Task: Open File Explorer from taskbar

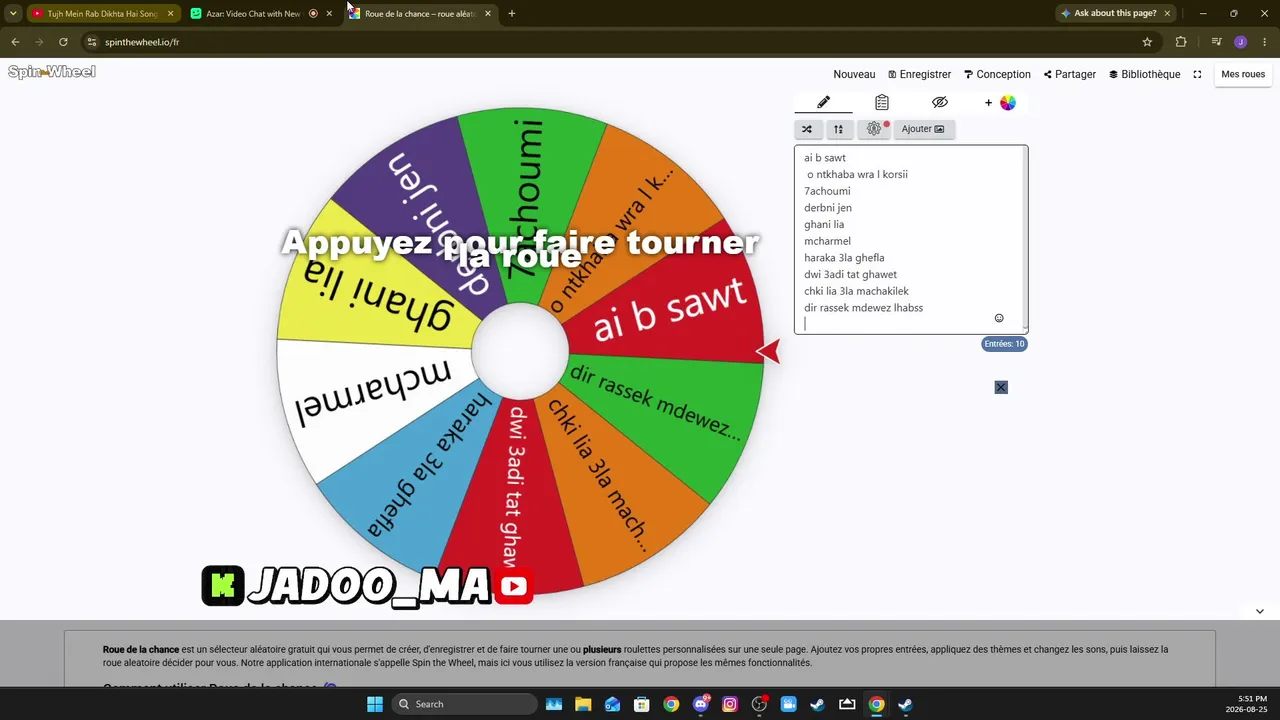Action: pyautogui.click(x=583, y=704)
